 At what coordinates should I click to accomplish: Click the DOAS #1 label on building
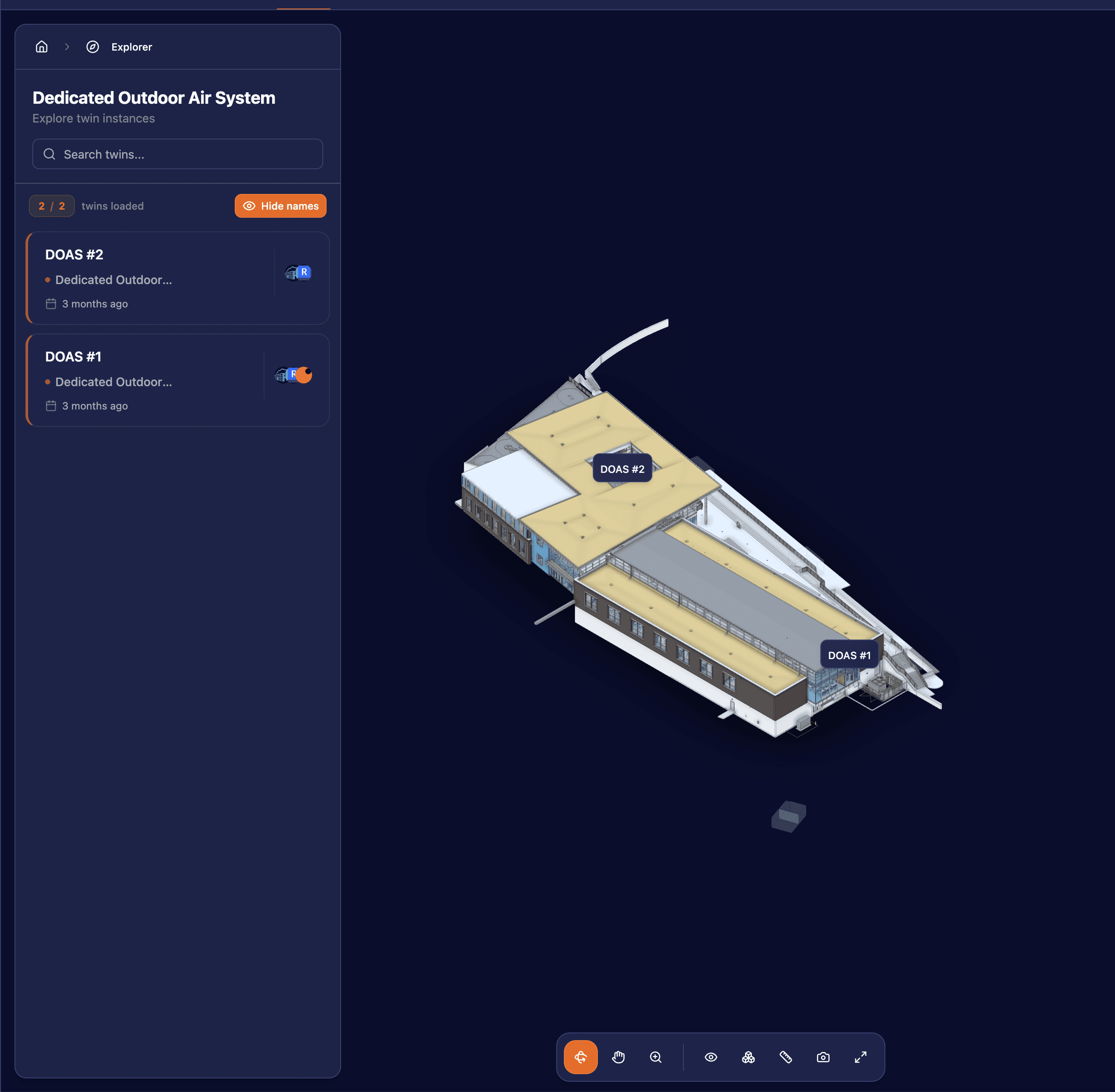tap(849, 655)
